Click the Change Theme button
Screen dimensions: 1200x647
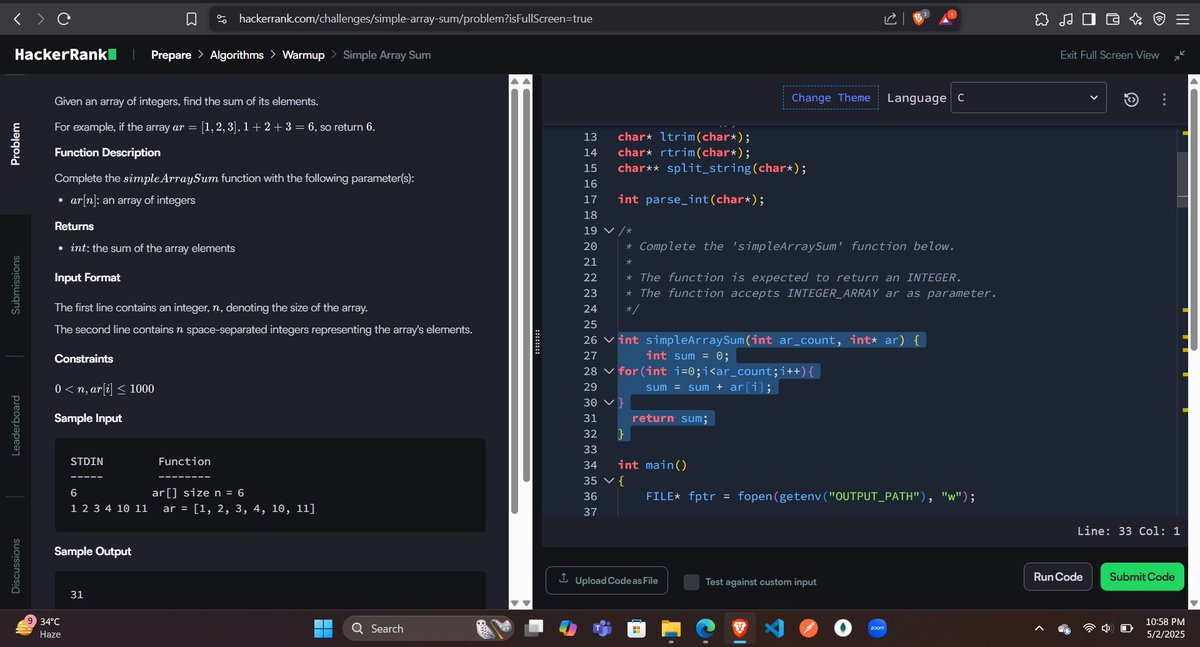pos(830,98)
